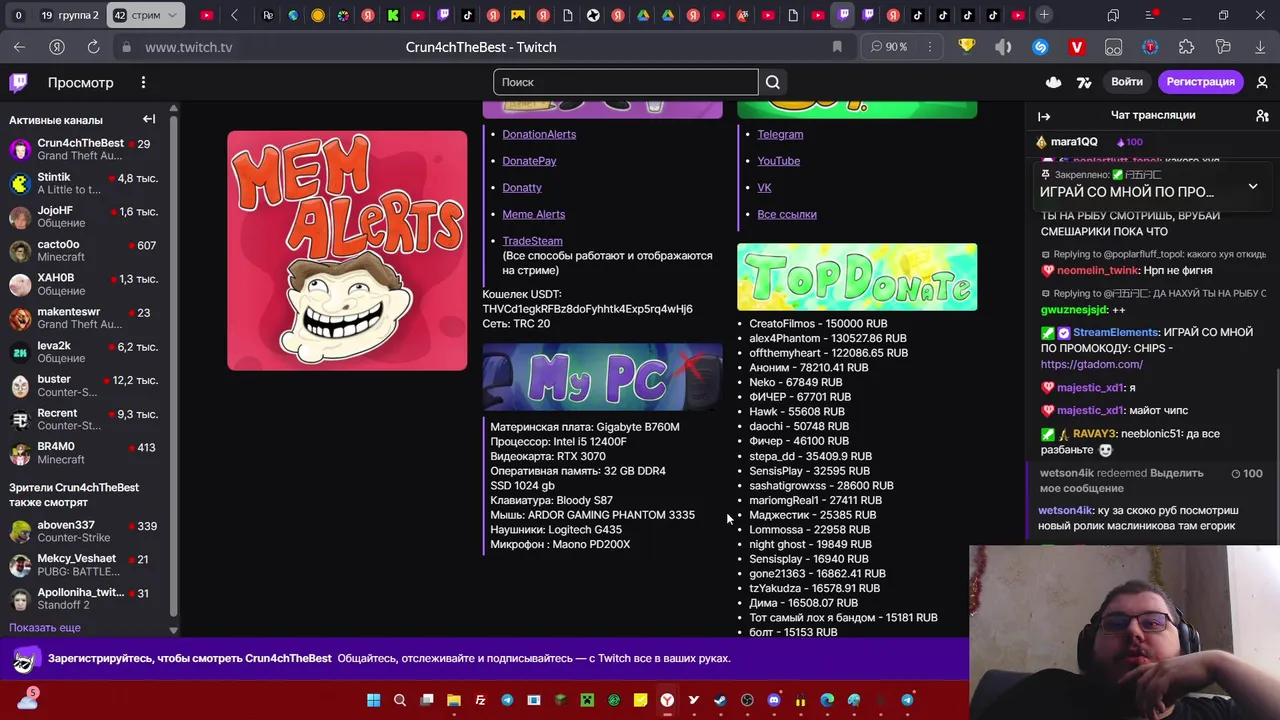
Task: Collapse the chat panel with arrow icon
Action: pos(1044,116)
